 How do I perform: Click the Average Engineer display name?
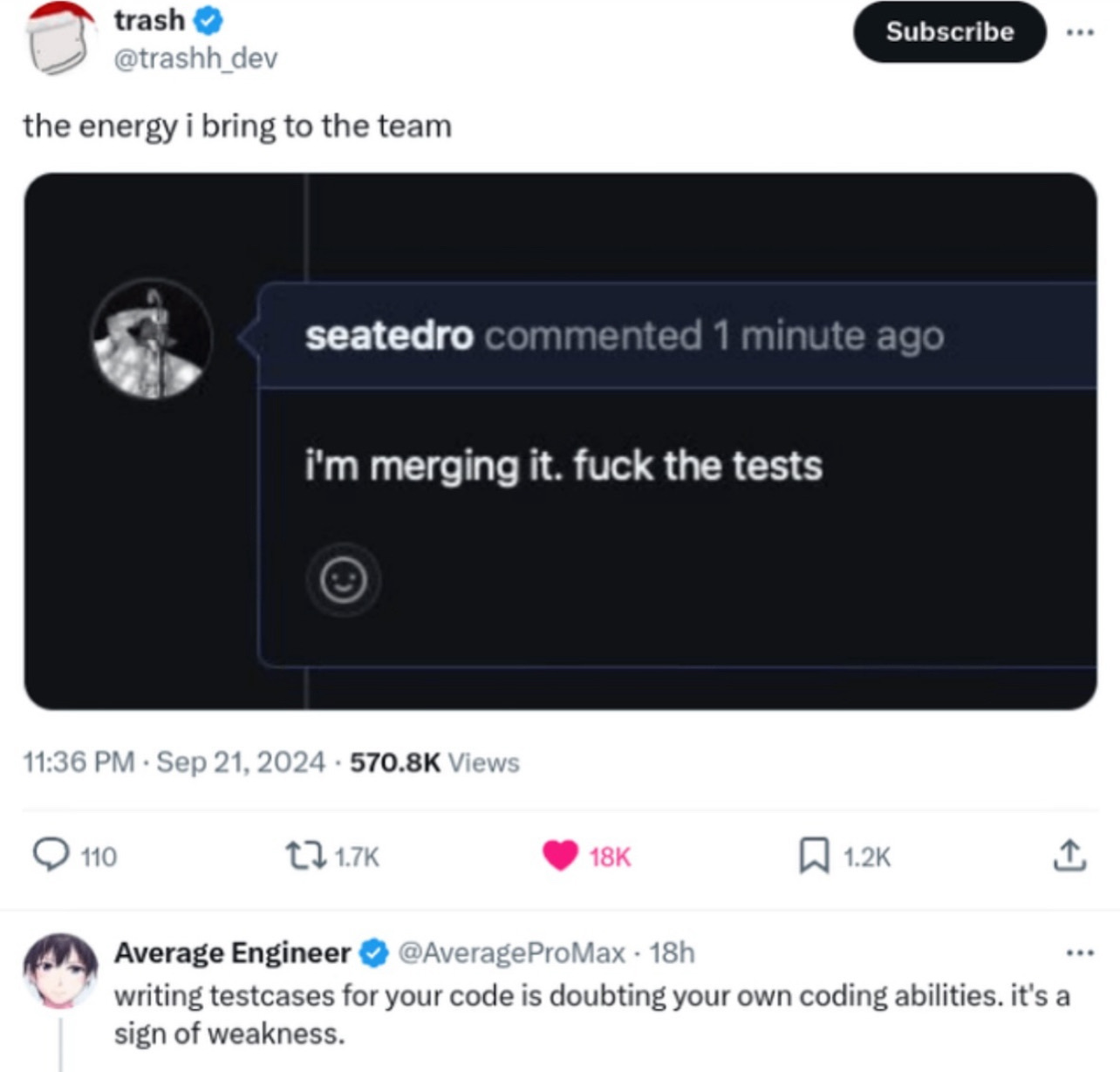pyautogui.click(x=232, y=953)
